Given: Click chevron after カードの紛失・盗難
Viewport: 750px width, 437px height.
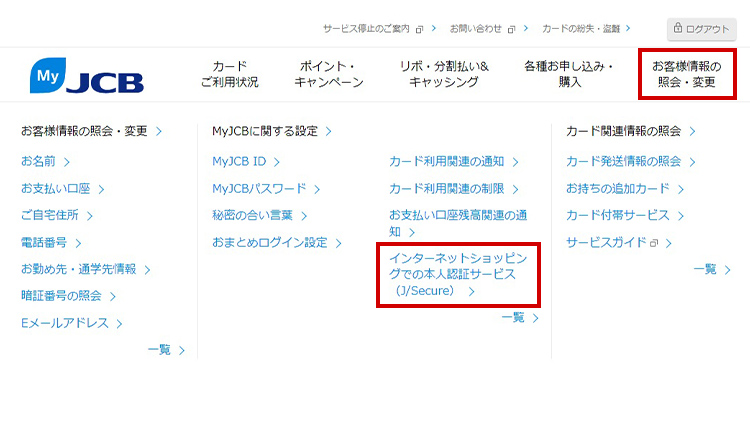Looking at the screenshot, I should point(628,28).
